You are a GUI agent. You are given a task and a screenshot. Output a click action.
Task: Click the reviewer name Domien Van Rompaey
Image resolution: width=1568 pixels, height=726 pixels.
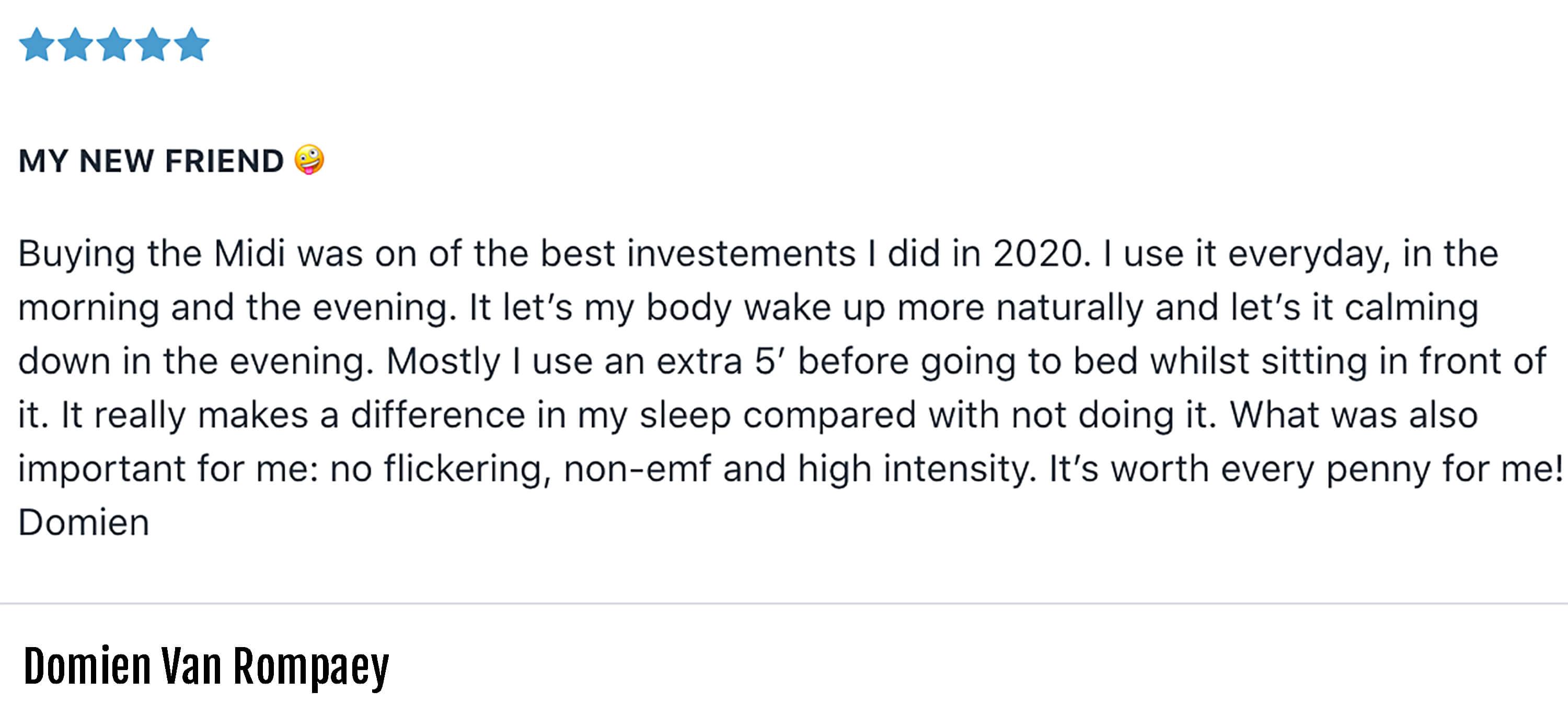[206, 668]
